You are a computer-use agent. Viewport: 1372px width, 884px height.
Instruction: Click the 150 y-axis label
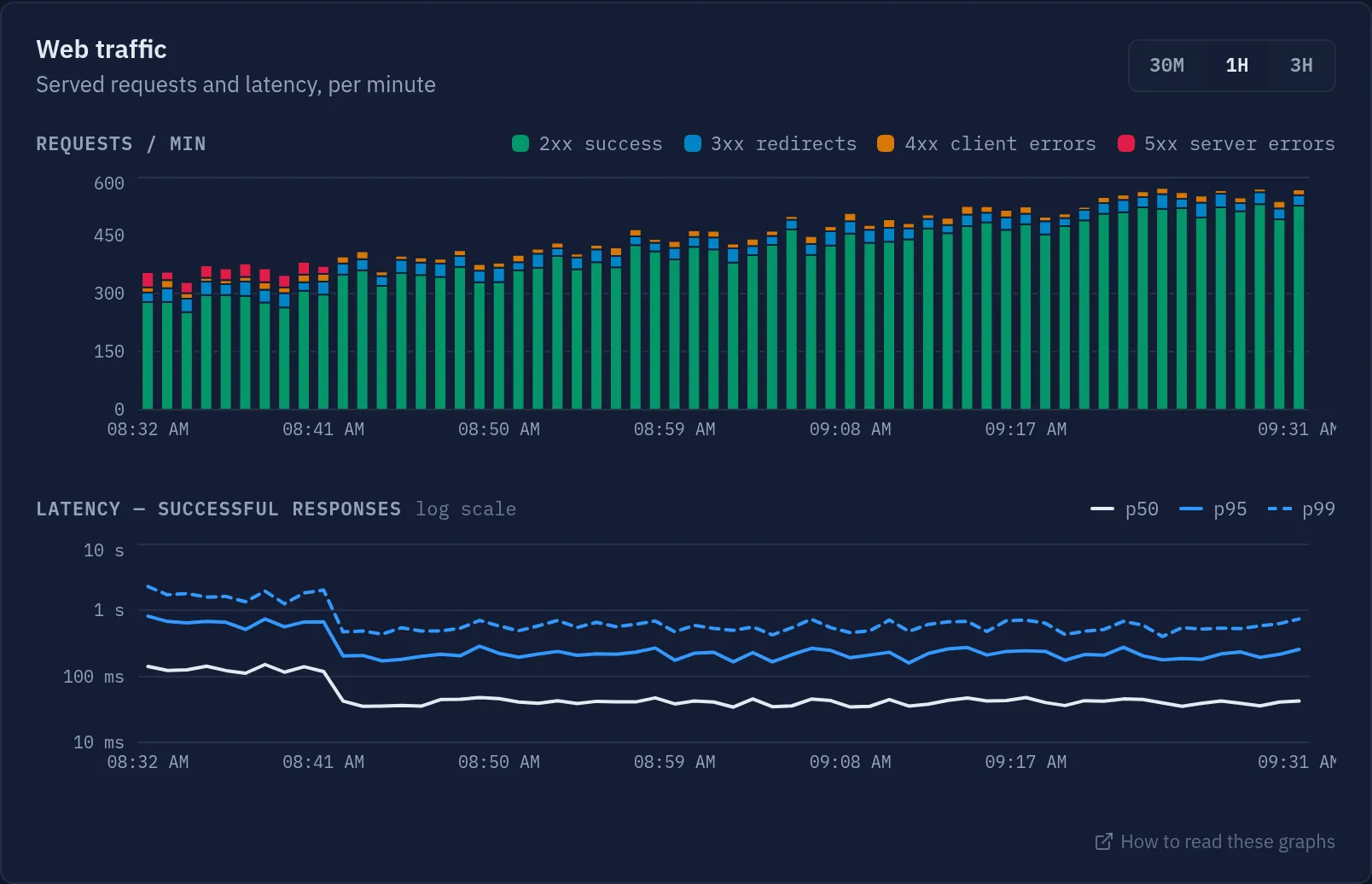[x=109, y=352]
